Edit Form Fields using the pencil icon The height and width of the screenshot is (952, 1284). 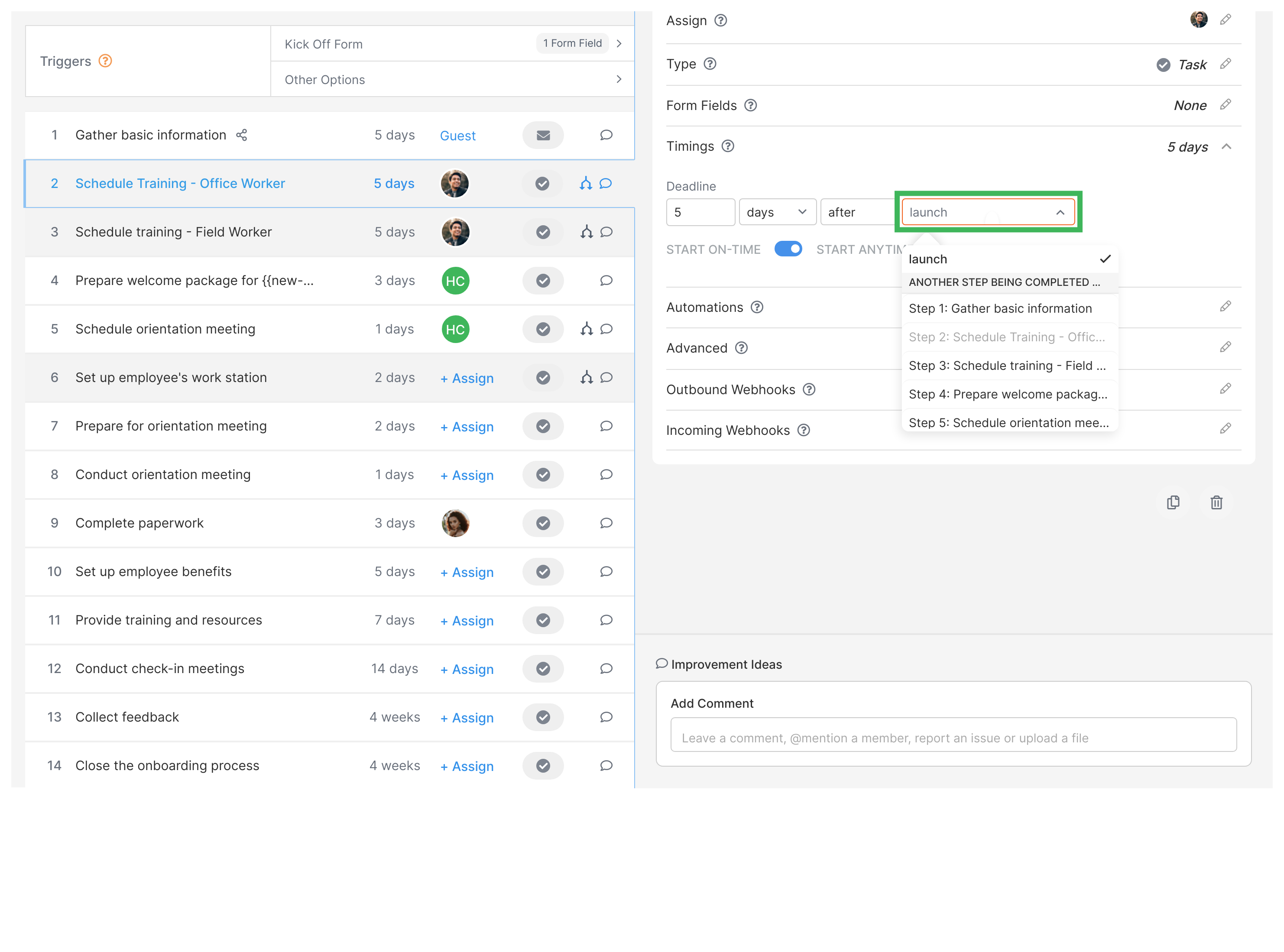pos(1225,105)
